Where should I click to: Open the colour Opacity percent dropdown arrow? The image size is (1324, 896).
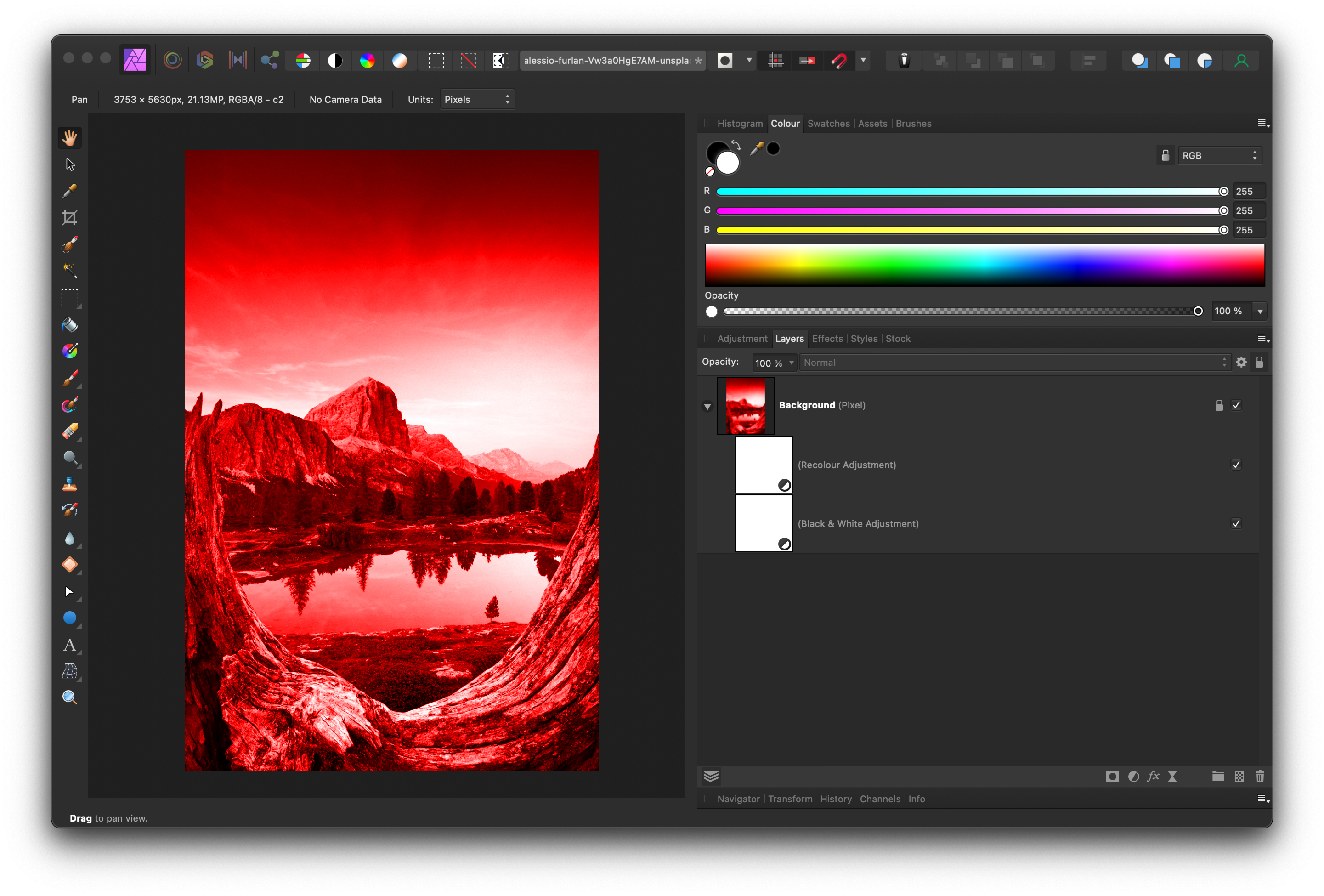pyautogui.click(x=1260, y=311)
